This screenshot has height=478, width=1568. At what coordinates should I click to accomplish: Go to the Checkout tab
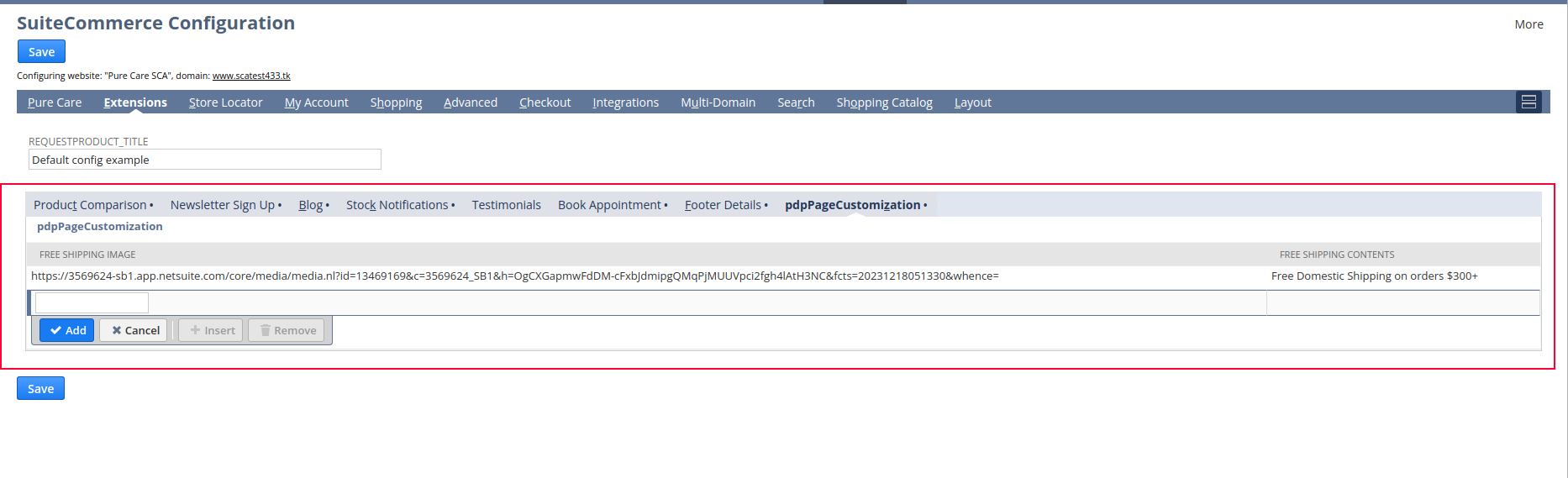pos(545,102)
